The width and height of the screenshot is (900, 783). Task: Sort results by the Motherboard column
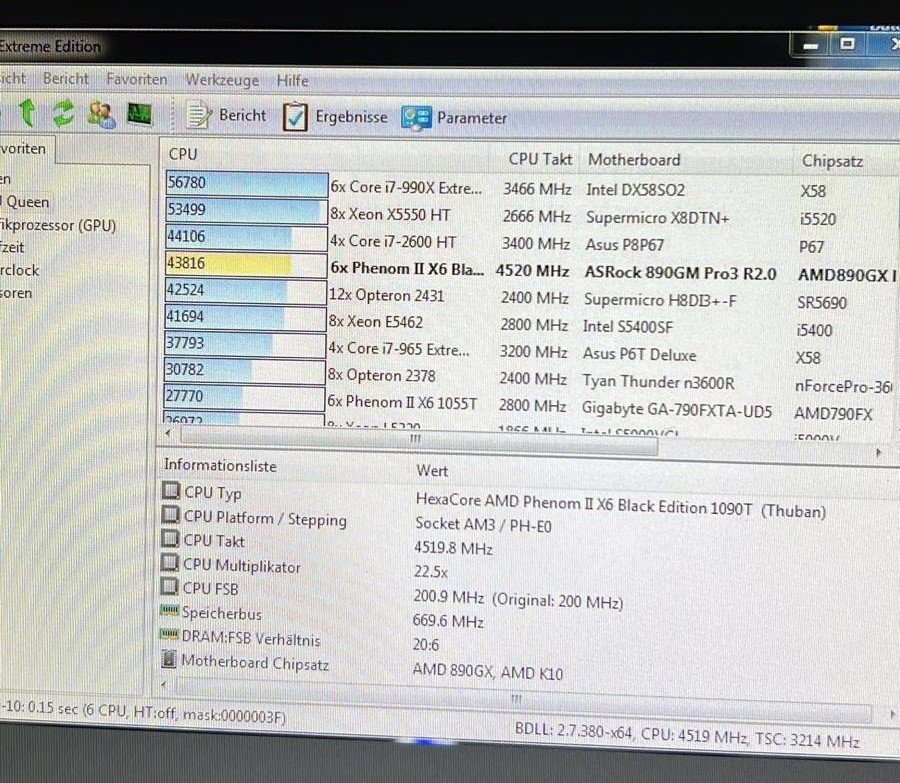coord(635,160)
